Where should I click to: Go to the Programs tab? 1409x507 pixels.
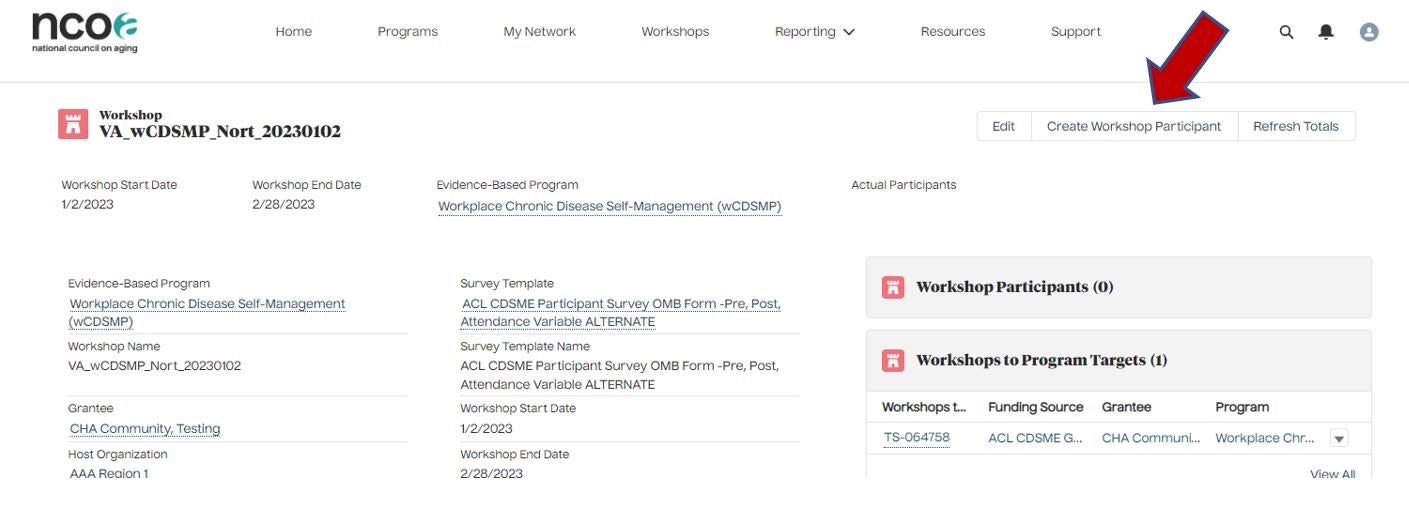click(x=407, y=32)
